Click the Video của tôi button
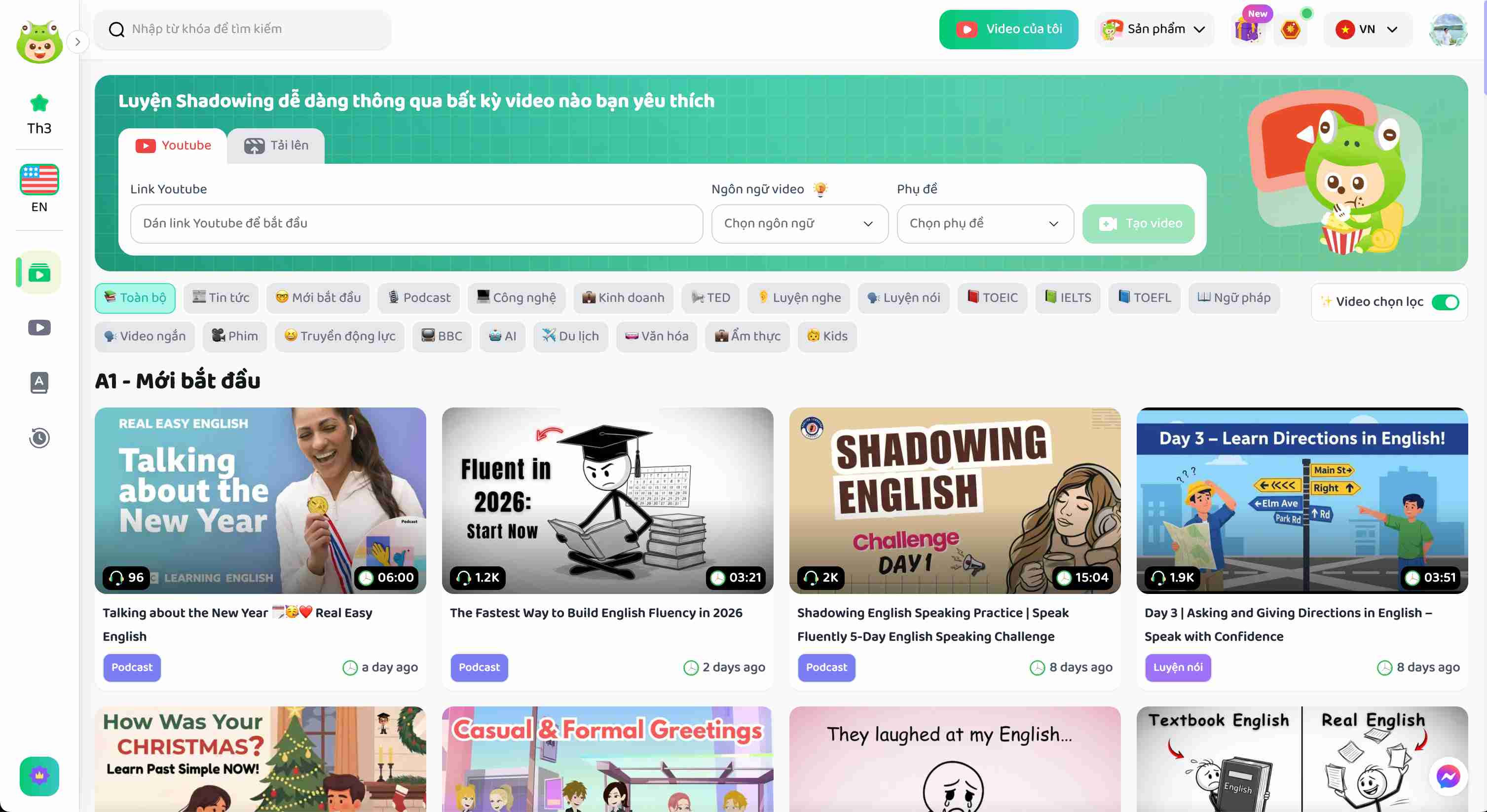The image size is (1487, 812). [1008, 29]
